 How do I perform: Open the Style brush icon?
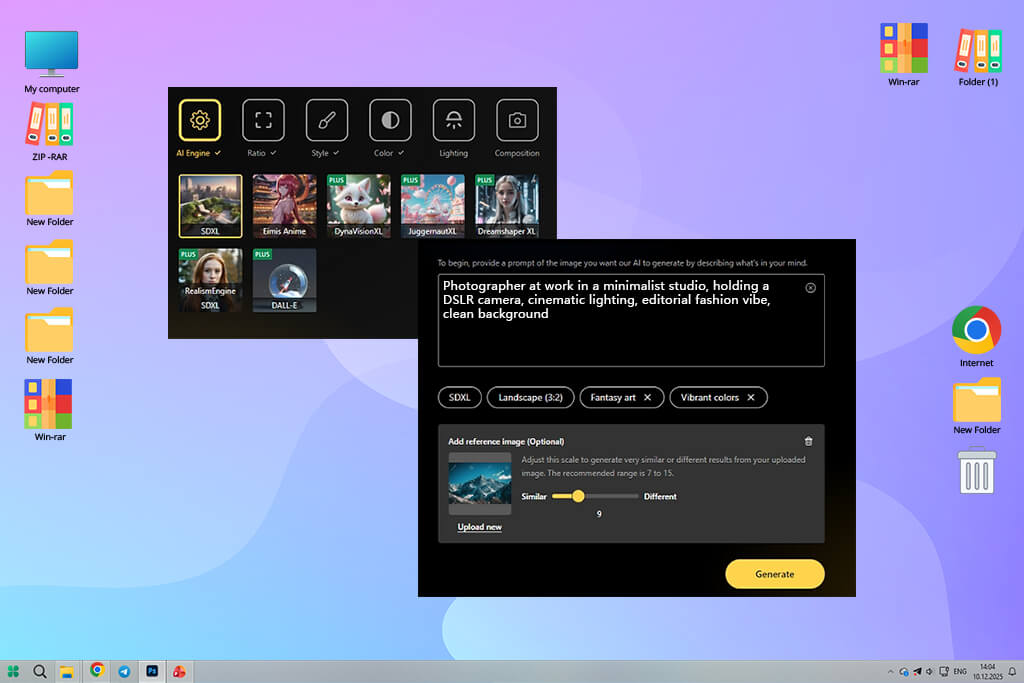point(327,120)
